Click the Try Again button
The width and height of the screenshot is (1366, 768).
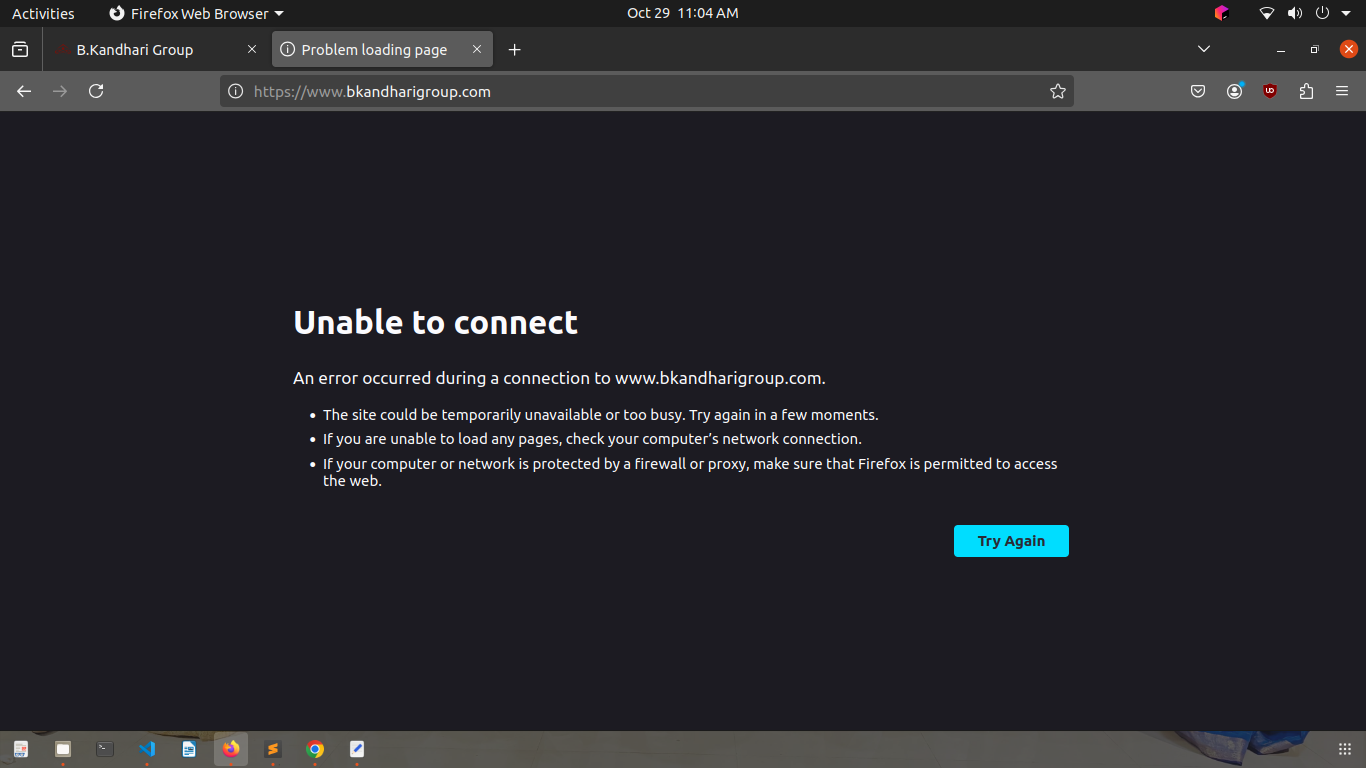[1011, 541]
